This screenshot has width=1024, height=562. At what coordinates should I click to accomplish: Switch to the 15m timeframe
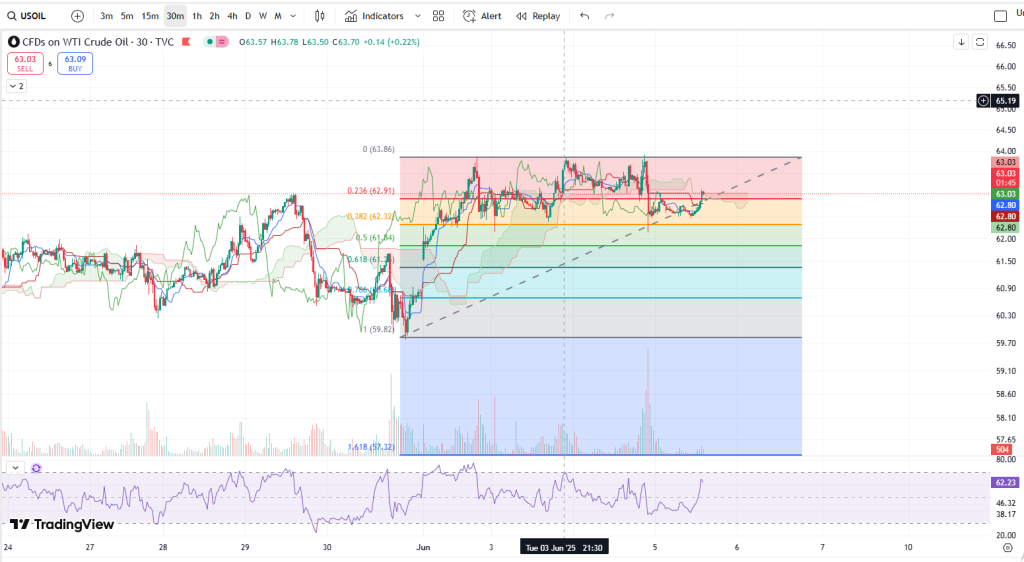(x=149, y=16)
